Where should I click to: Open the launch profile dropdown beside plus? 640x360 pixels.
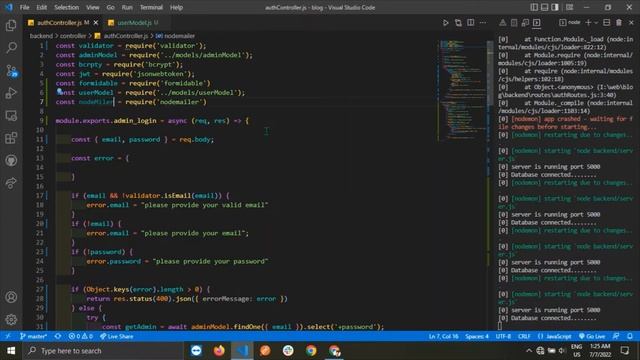click(x=596, y=23)
